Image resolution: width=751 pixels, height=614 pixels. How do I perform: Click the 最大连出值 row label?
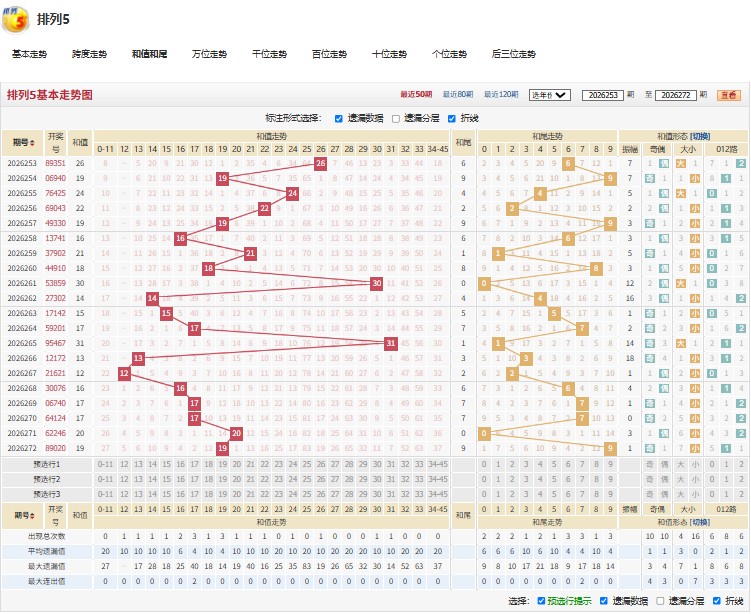[x=46, y=581]
